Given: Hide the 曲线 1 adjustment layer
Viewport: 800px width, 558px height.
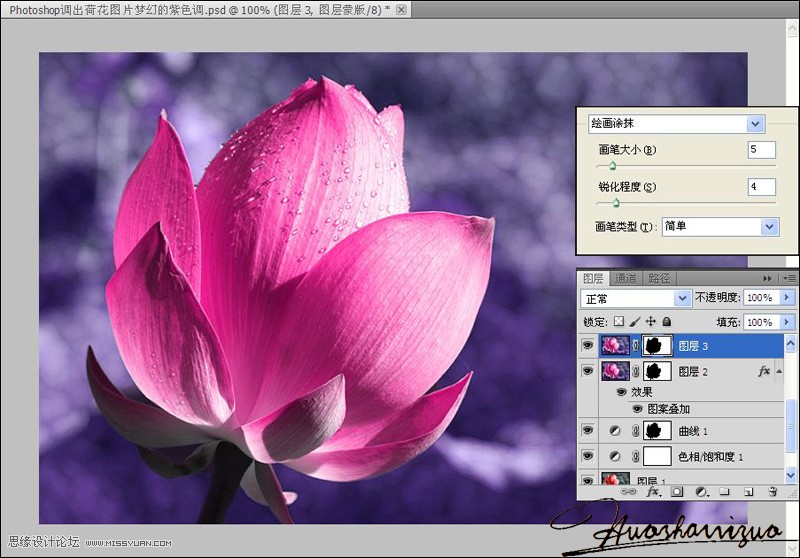Looking at the screenshot, I should pyautogui.click(x=588, y=430).
